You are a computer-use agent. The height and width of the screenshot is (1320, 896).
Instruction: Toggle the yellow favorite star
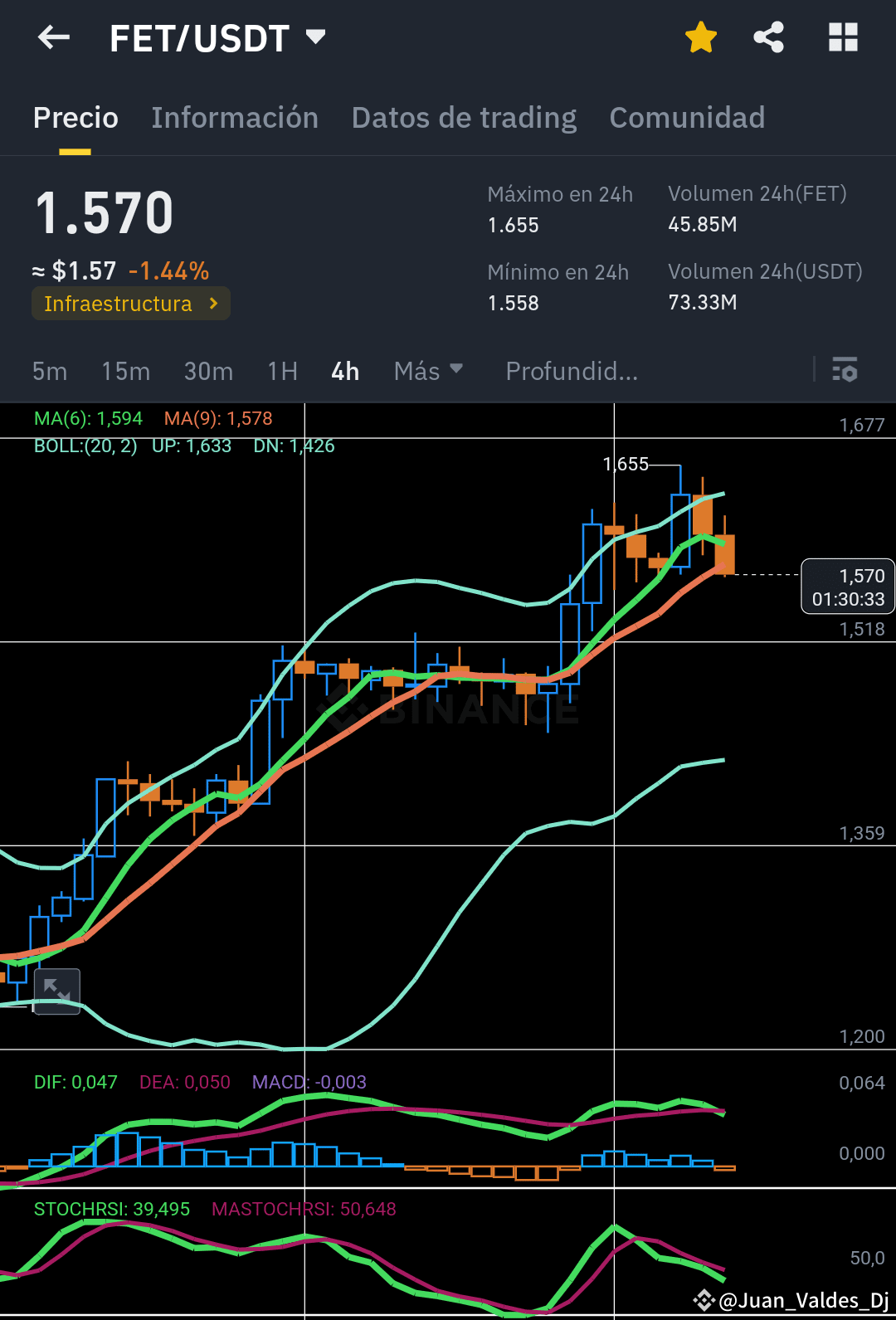[x=701, y=37]
